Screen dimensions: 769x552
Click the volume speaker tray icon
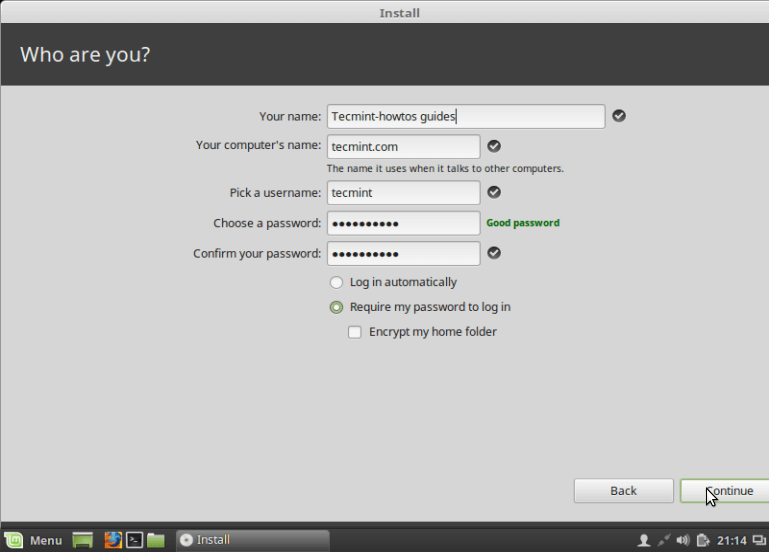pos(683,540)
